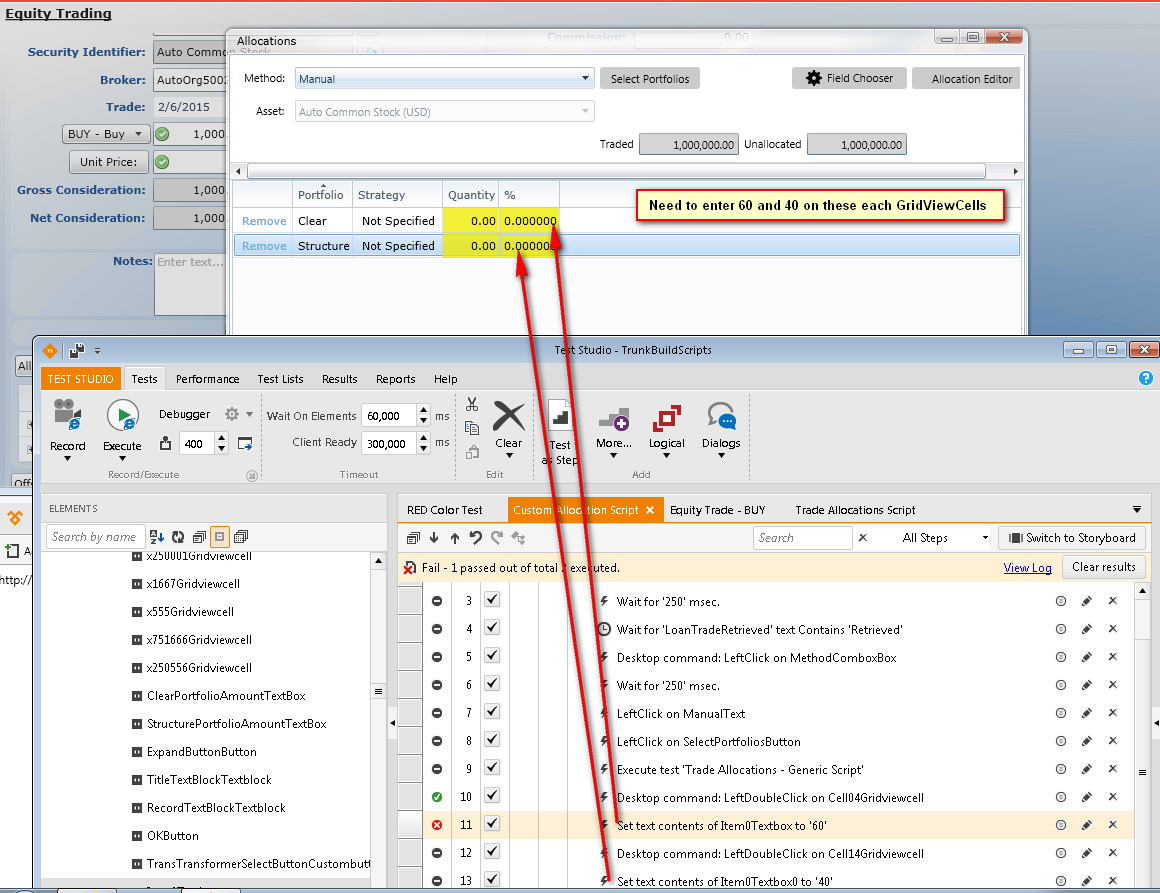Click the Field Chooser gear button
1160x893 pixels.
[849, 78]
